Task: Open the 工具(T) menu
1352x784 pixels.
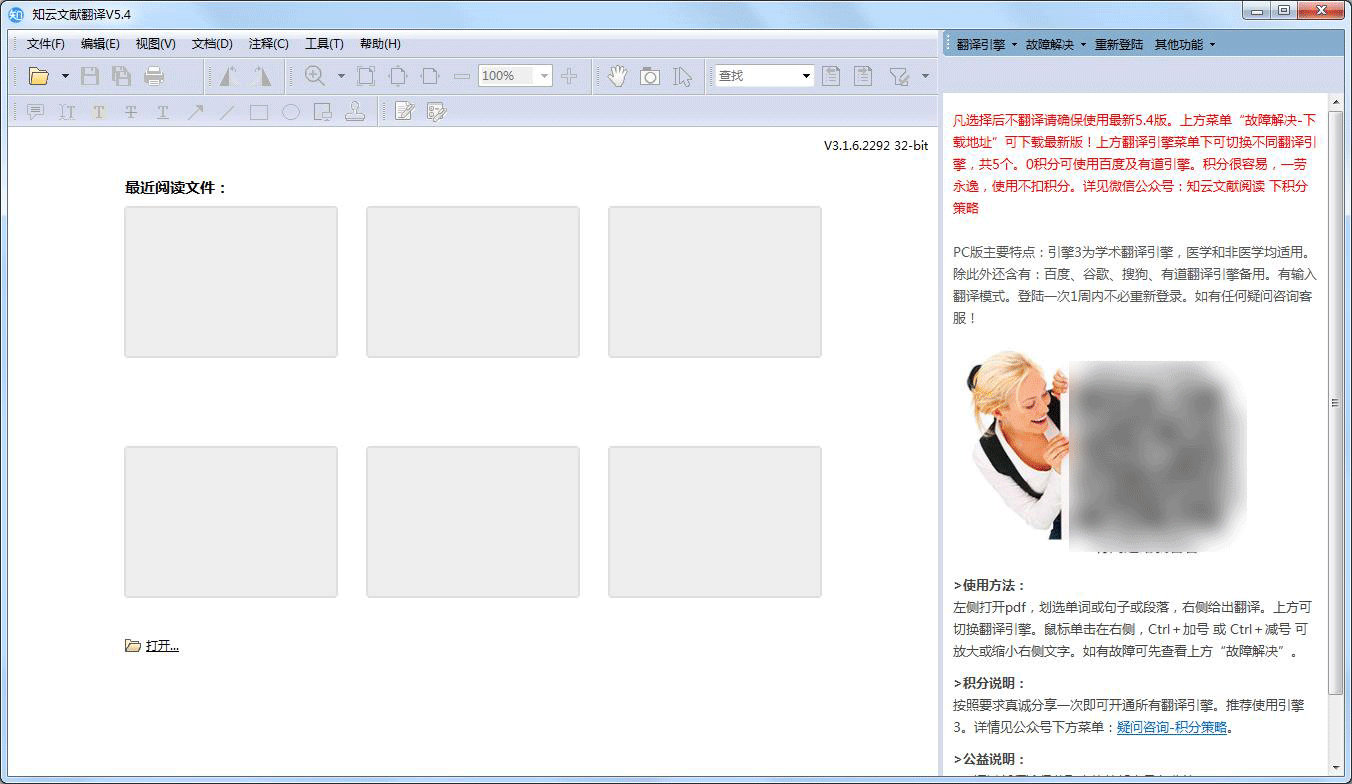Action: 325,44
